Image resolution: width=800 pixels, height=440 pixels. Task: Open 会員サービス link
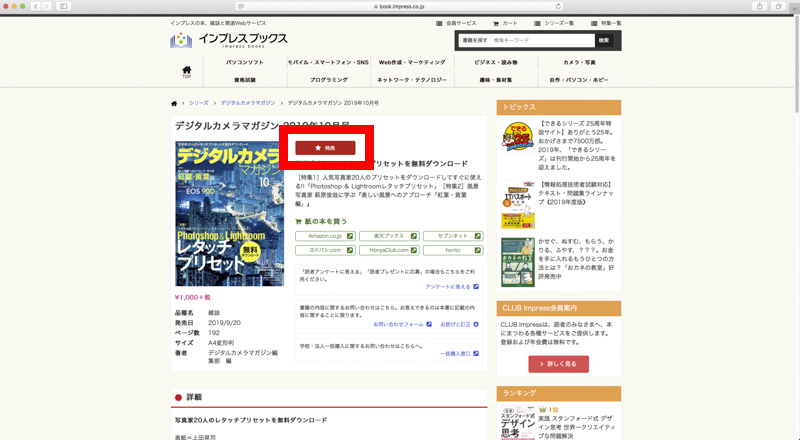point(461,23)
